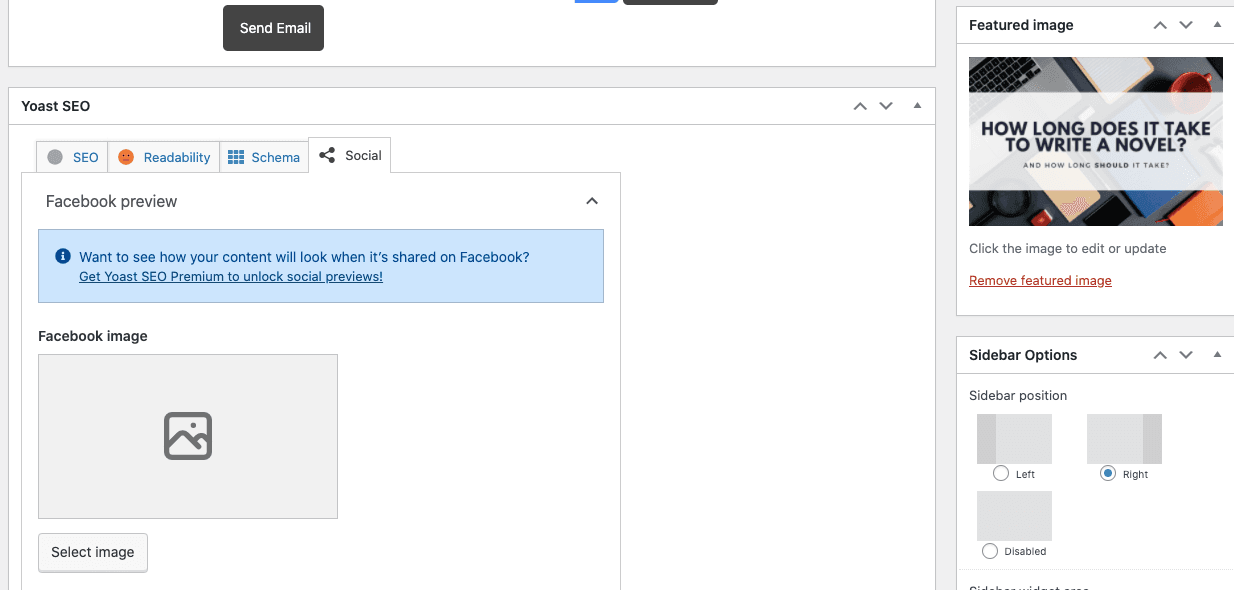Image resolution: width=1234 pixels, height=590 pixels.
Task: Open the Schema tab
Action: pyautogui.click(x=264, y=157)
